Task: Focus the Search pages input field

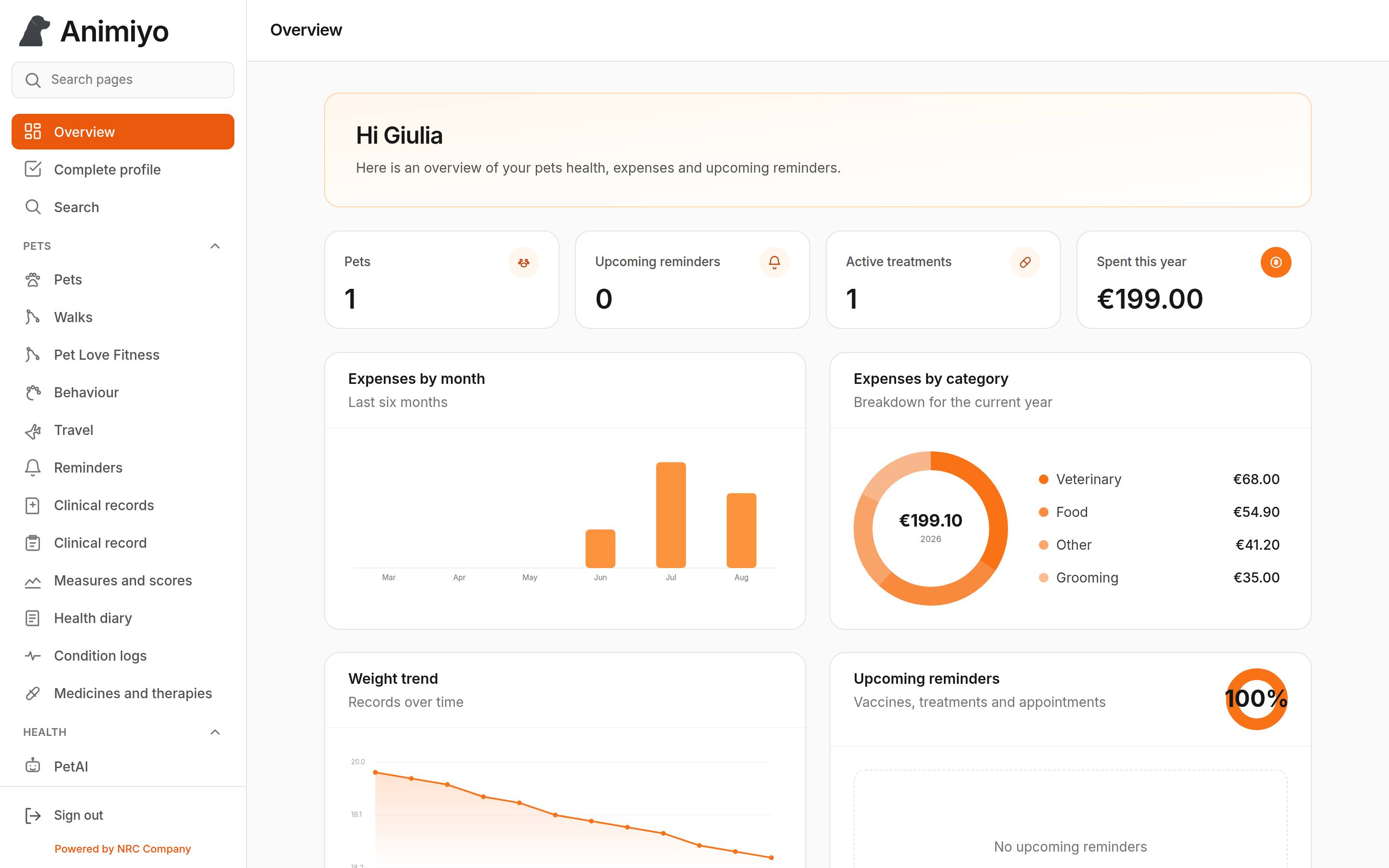Action: [123, 80]
